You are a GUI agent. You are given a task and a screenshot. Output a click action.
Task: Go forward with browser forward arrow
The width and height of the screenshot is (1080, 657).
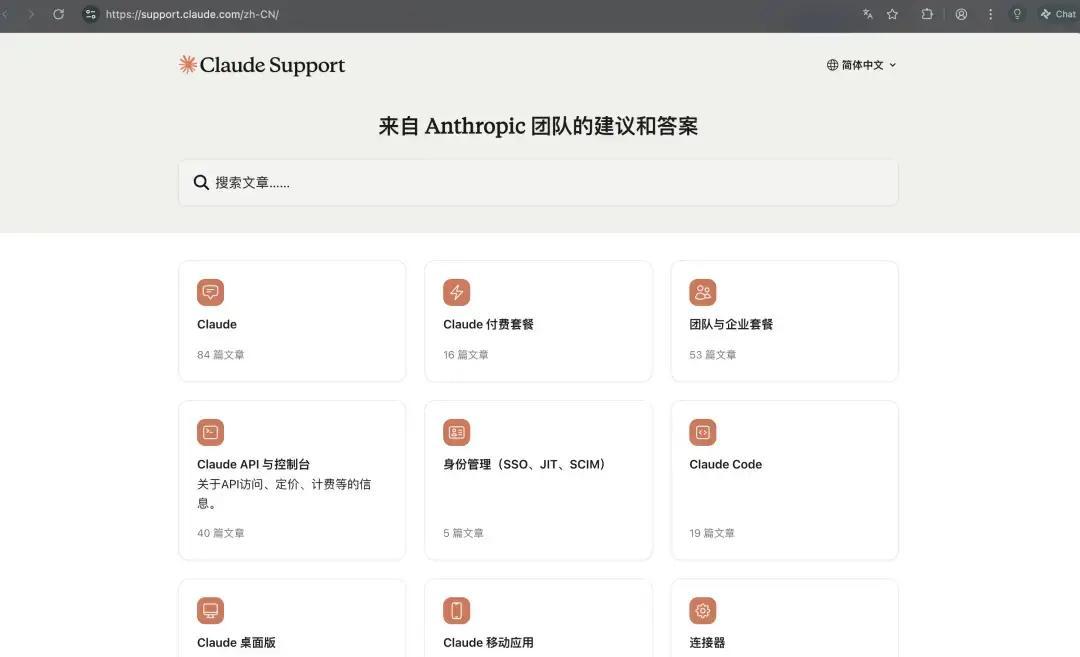[31, 14]
